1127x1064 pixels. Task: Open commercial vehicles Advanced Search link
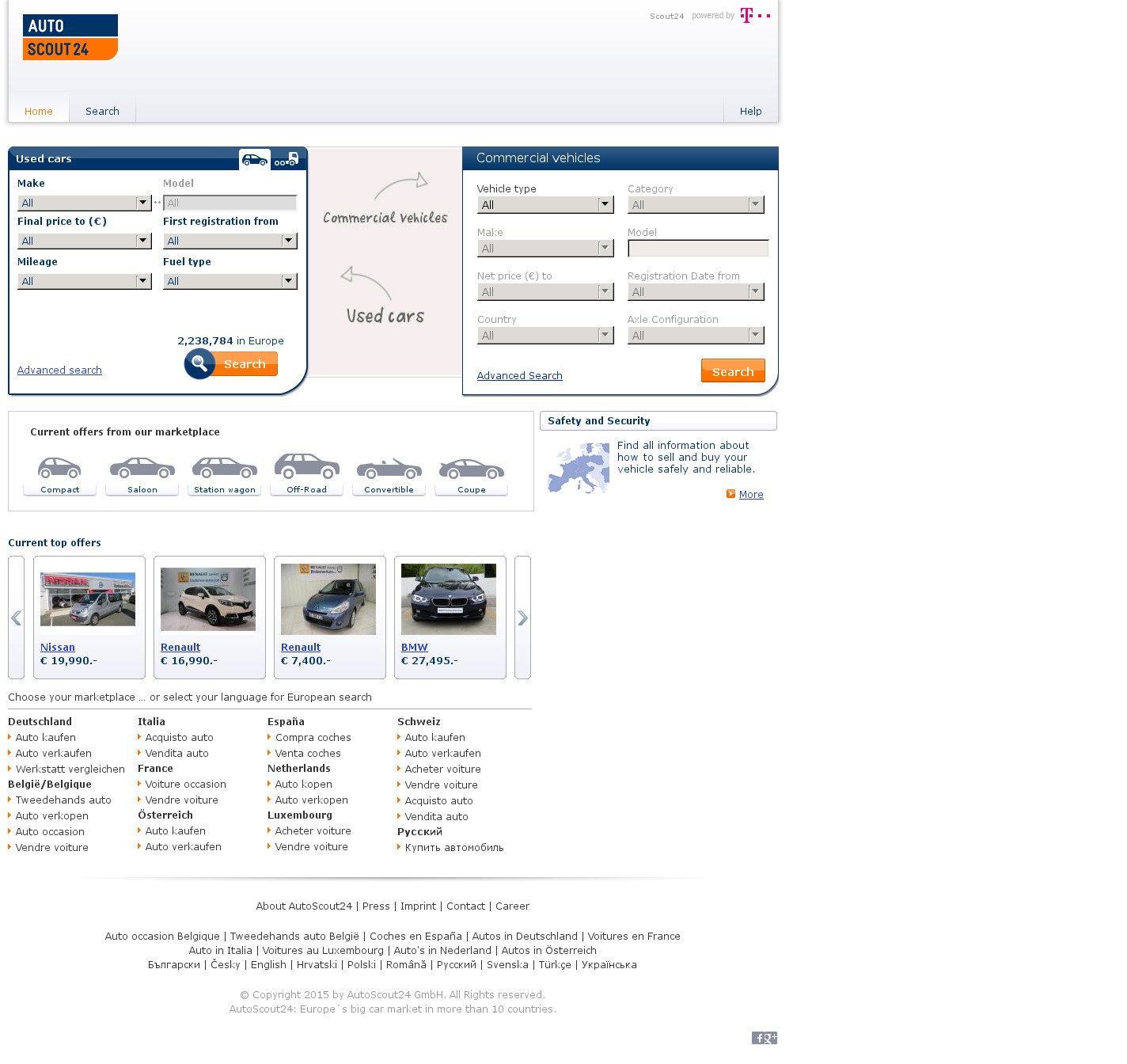click(x=520, y=376)
